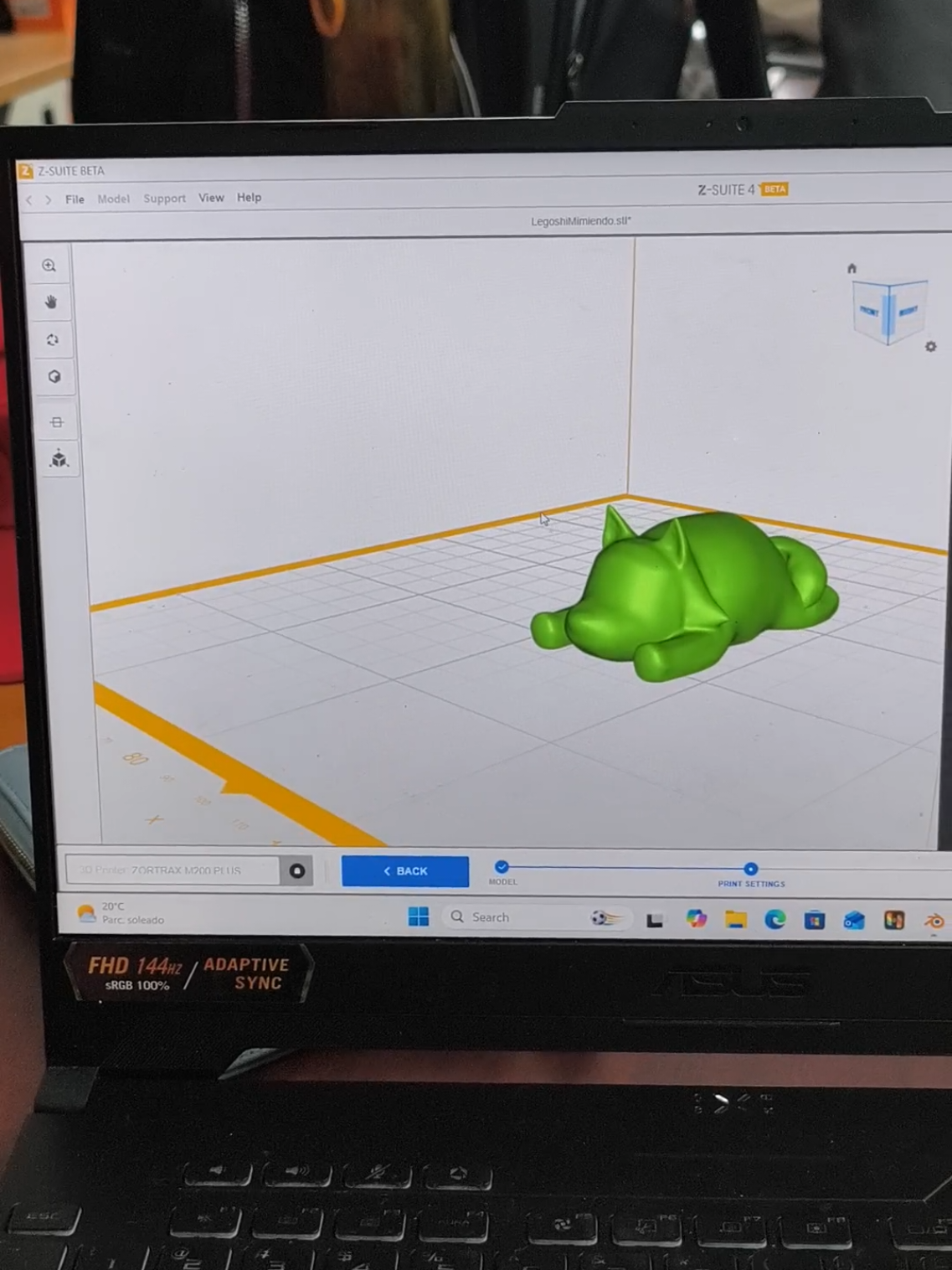Open the View menu
Screen dimensions: 952x1270
point(211,198)
